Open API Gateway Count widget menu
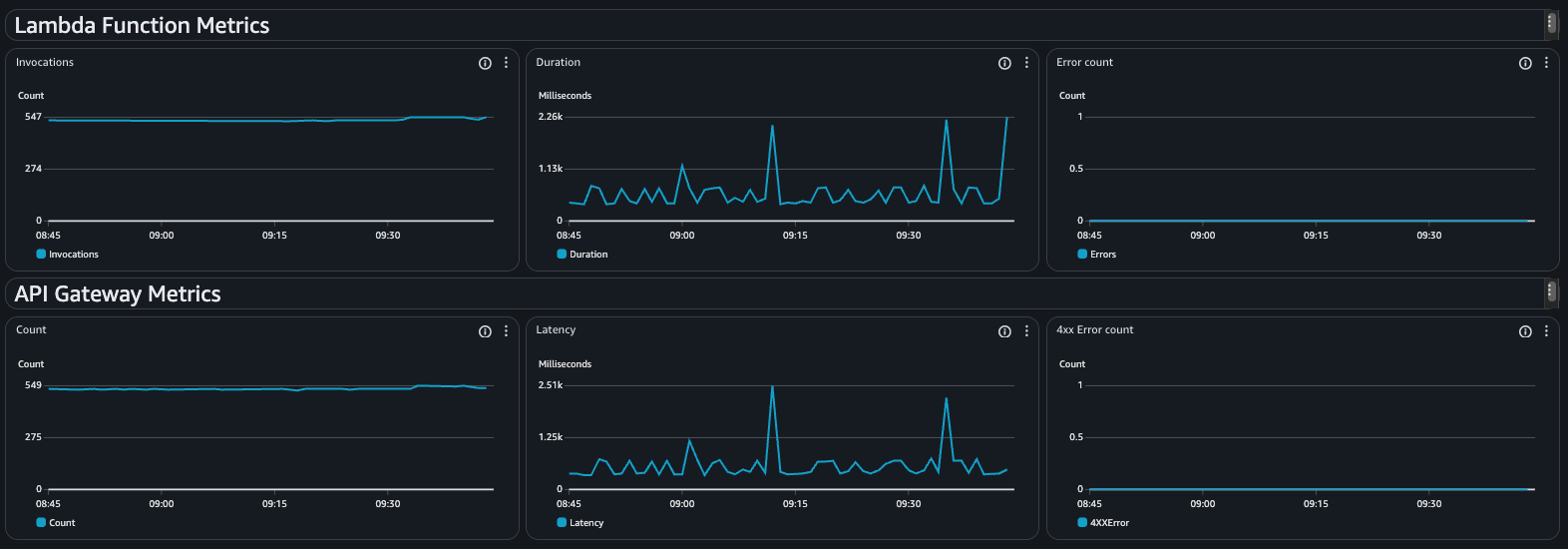This screenshot has width=1568, height=549. pos(507,331)
